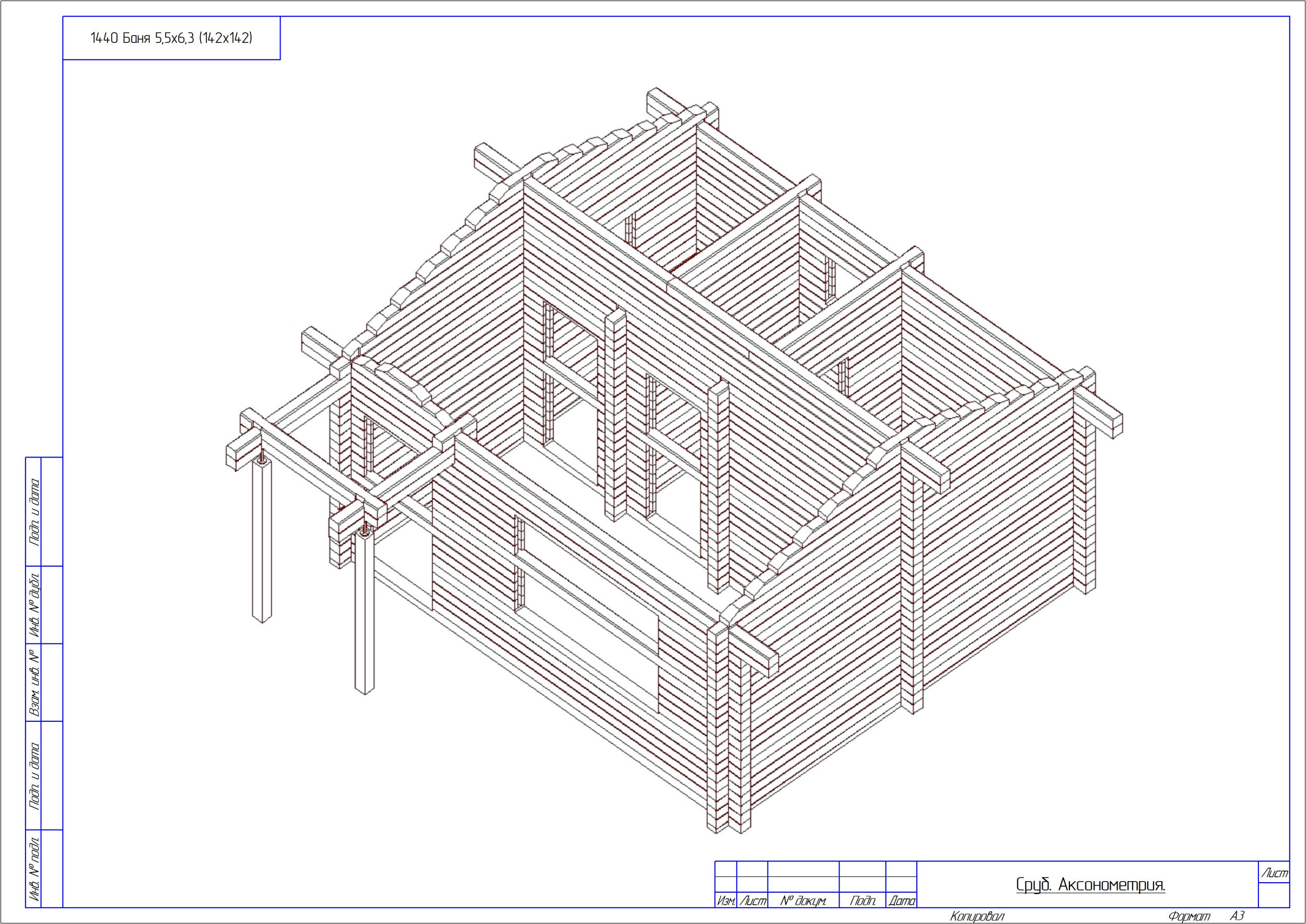Click the nearest front corner of the log house
Screen dimensions: 1306x924
(728, 728)
